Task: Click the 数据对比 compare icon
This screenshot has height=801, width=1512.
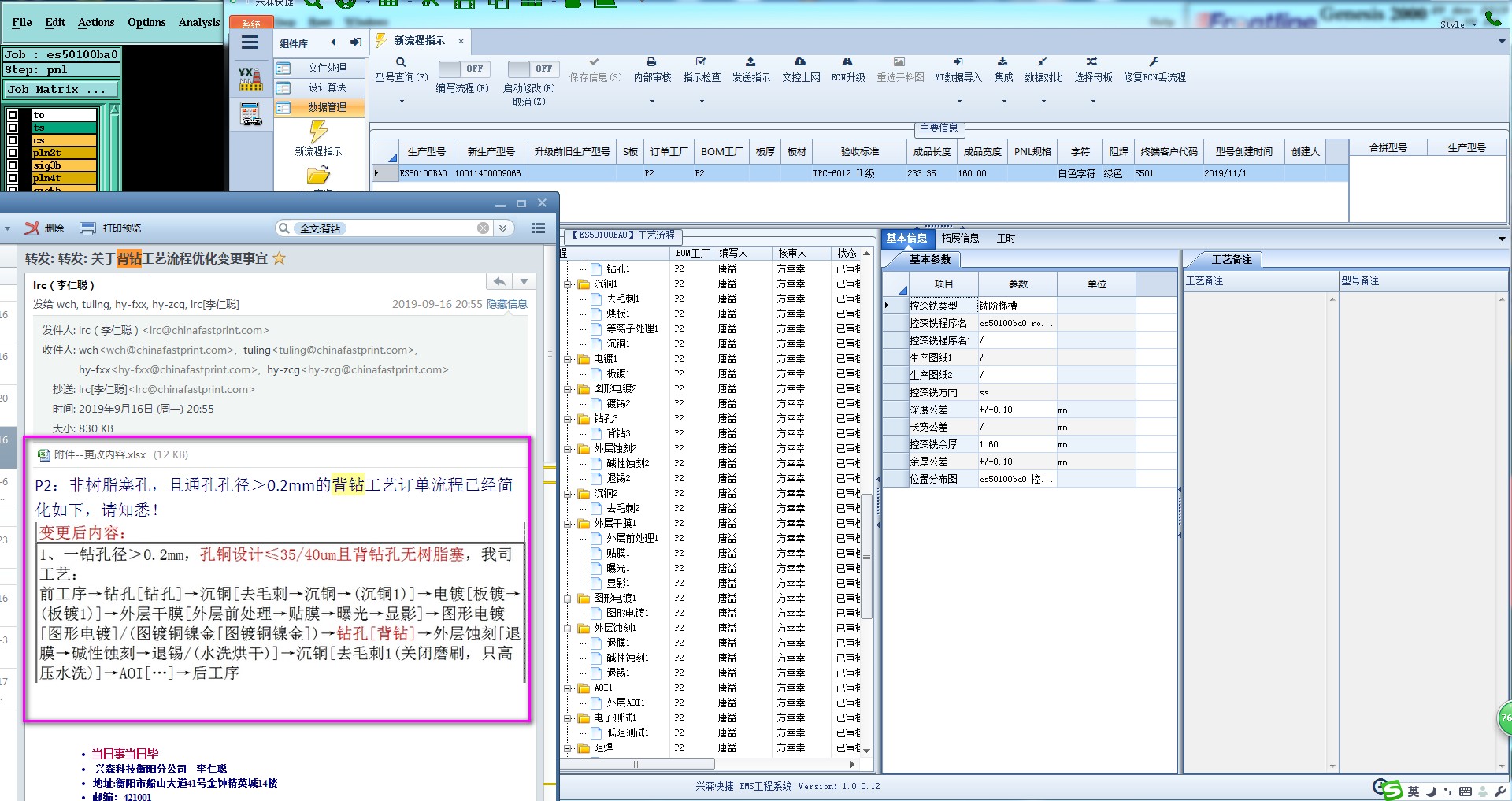Action: tap(1043, 61)
